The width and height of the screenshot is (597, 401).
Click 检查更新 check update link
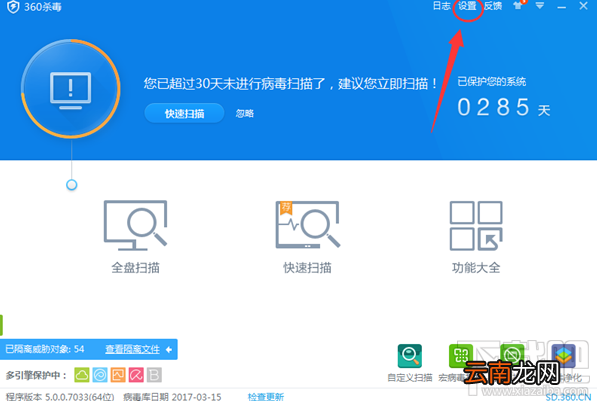[x=266, y=396]
